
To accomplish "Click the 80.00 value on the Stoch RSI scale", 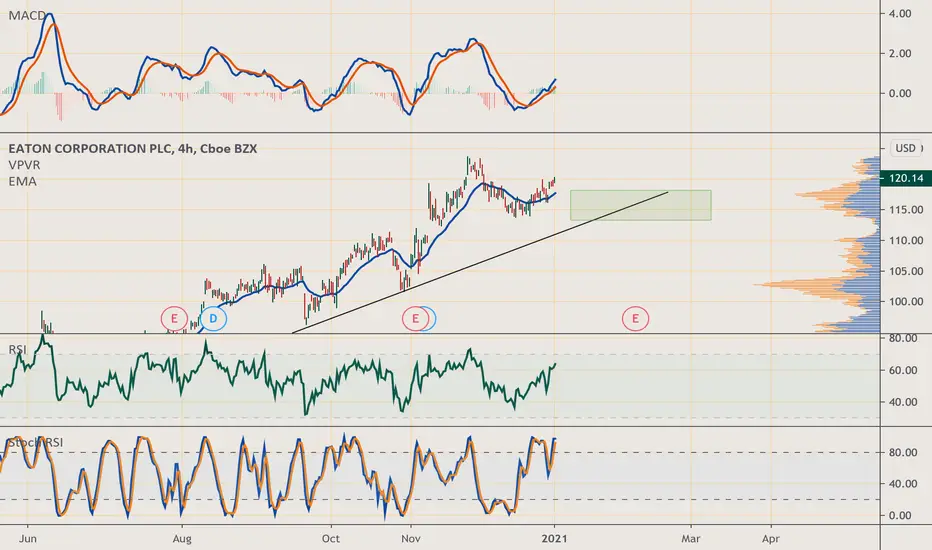I will 903,452.
